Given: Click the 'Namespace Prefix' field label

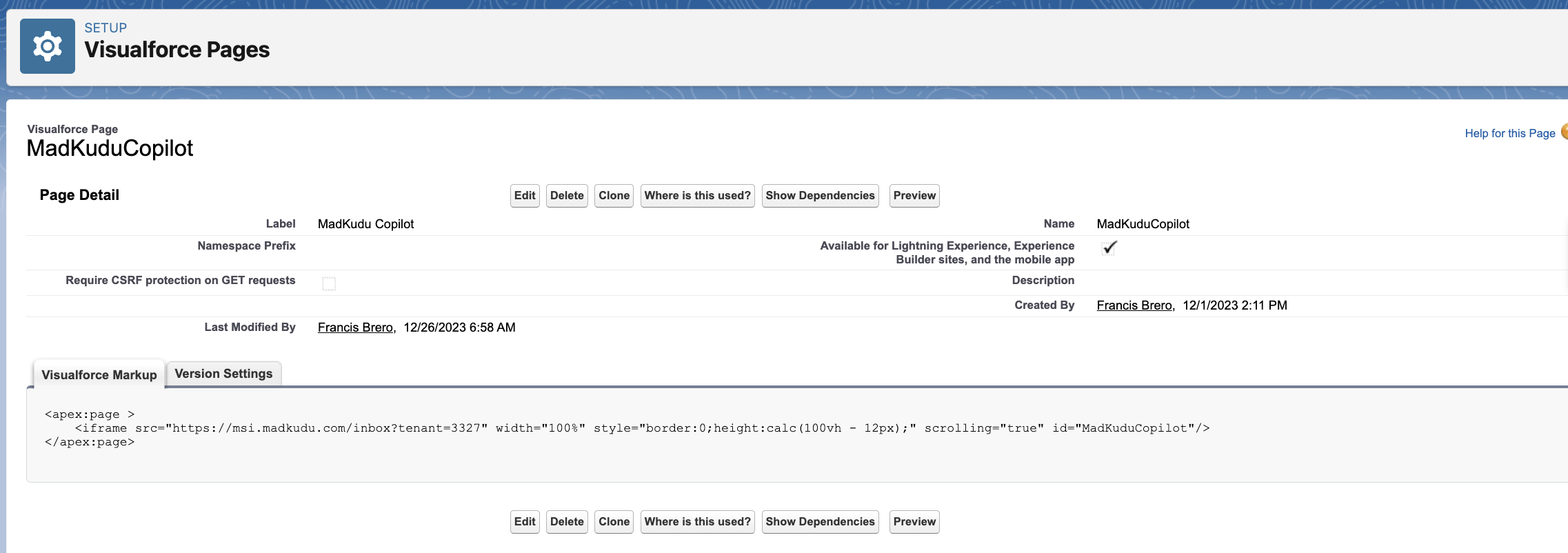Looking at the screenshot, I should (x=246, y=246).
